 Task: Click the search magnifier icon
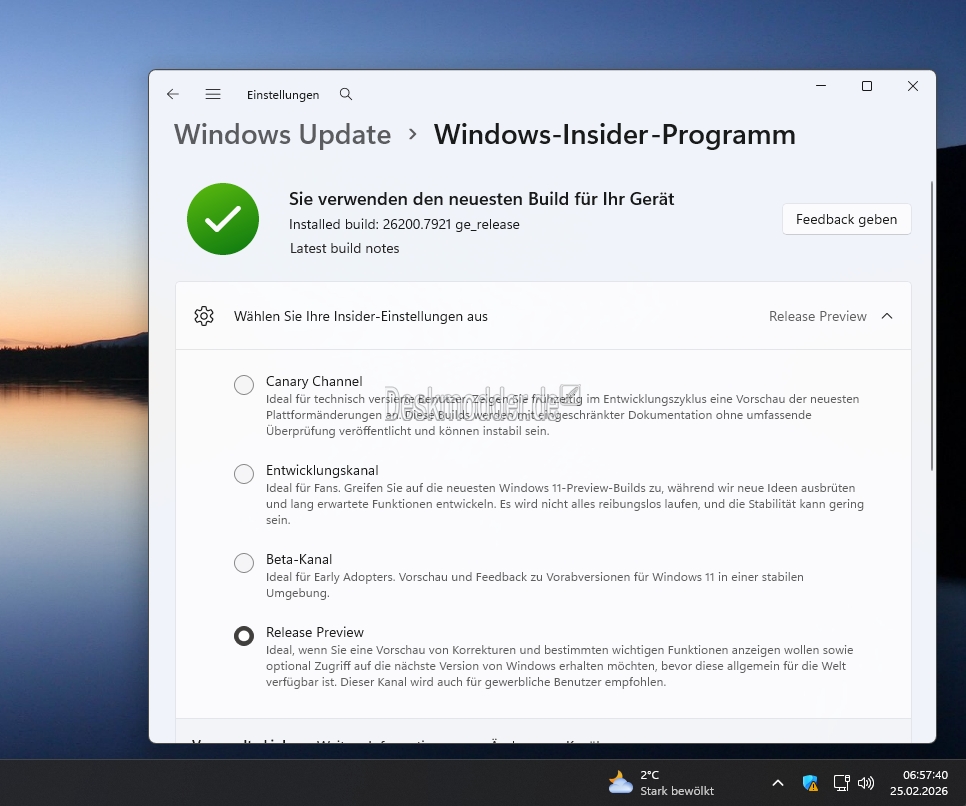[346, 94]
